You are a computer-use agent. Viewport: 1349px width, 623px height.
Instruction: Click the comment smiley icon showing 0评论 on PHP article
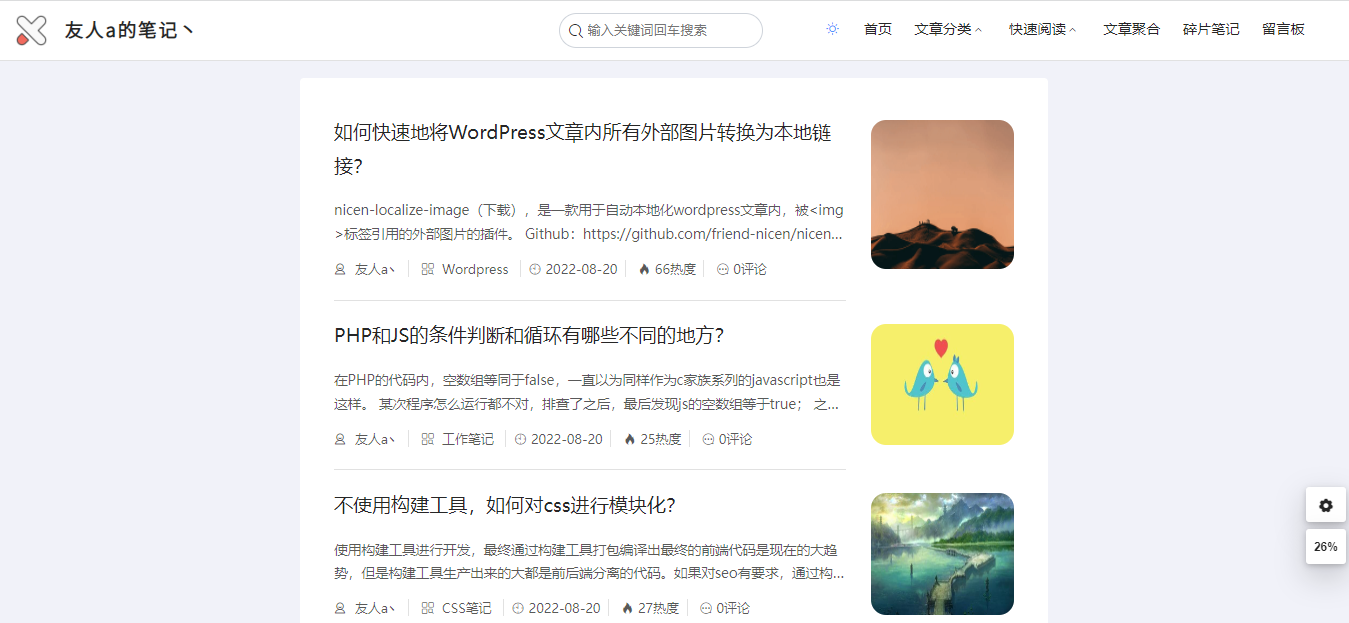[708, 438]
